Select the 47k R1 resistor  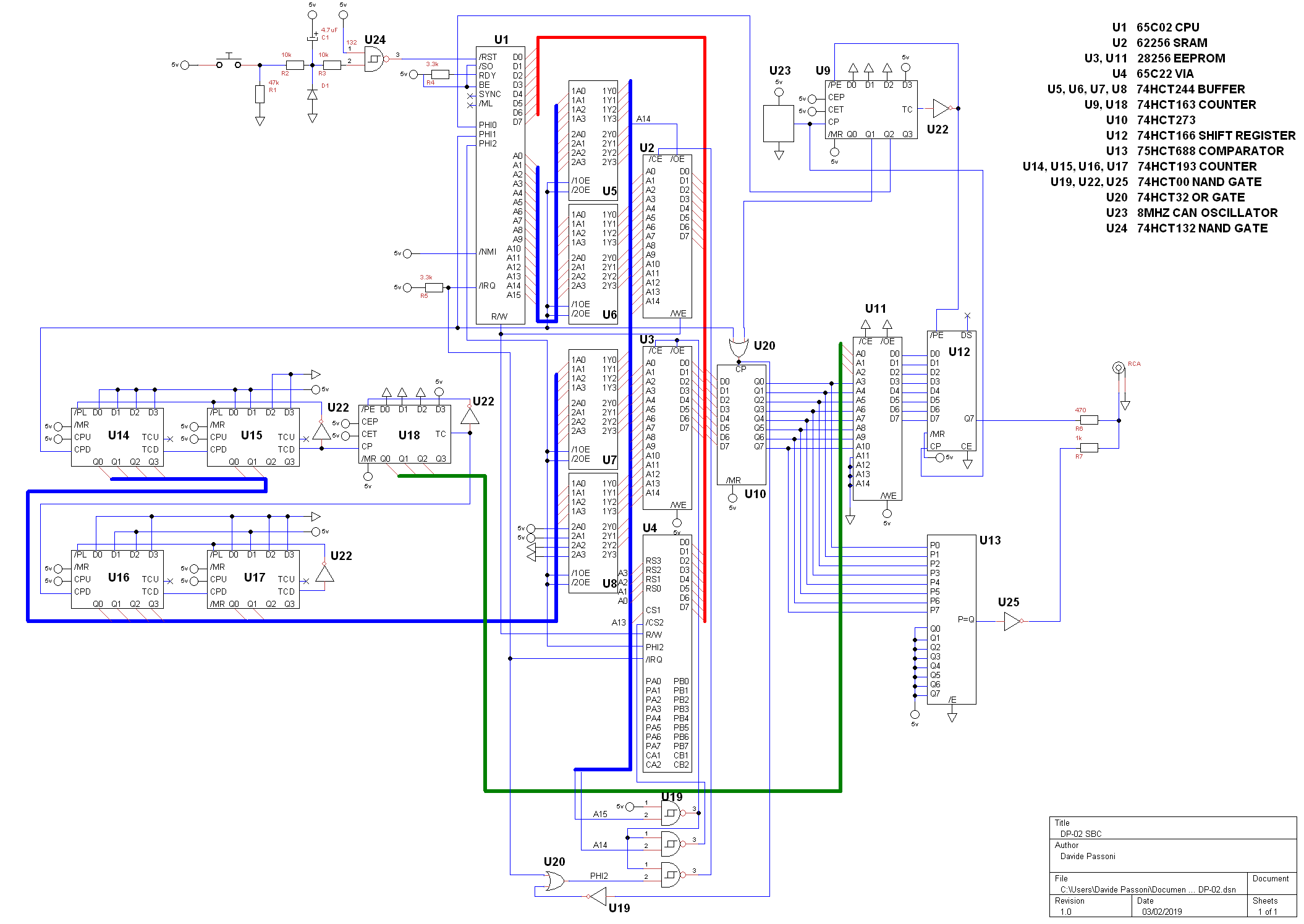point(260,94)
